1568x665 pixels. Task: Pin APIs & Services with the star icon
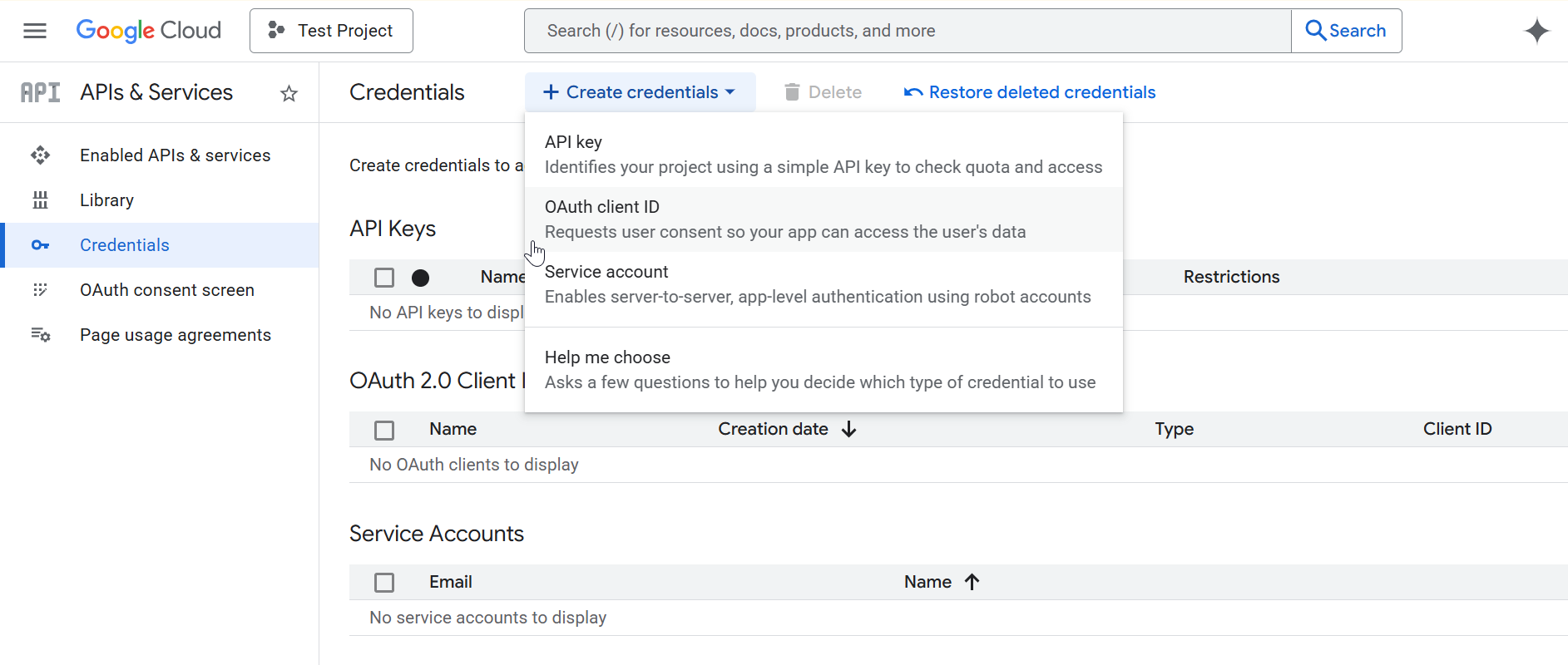point(289,93)
